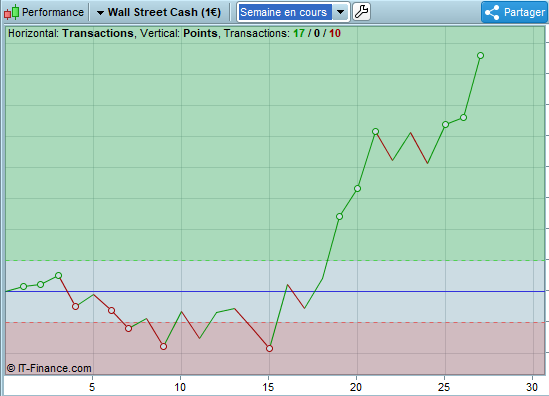Click the red marker at transaction 9
The height and width of the screenshot is (396, 549).
tap(164, 347)
